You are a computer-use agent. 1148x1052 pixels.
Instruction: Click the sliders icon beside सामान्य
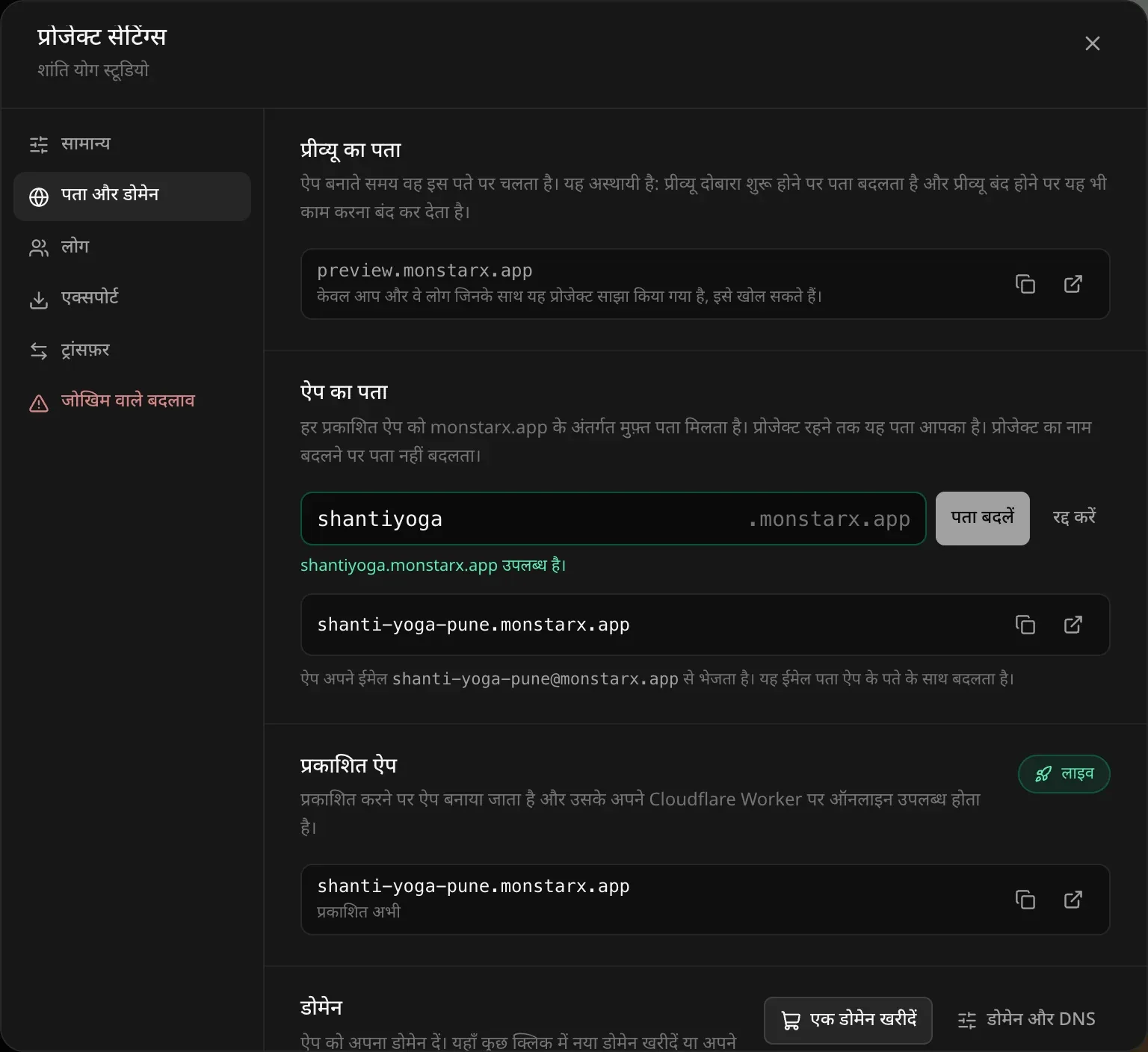pos(39,144)
